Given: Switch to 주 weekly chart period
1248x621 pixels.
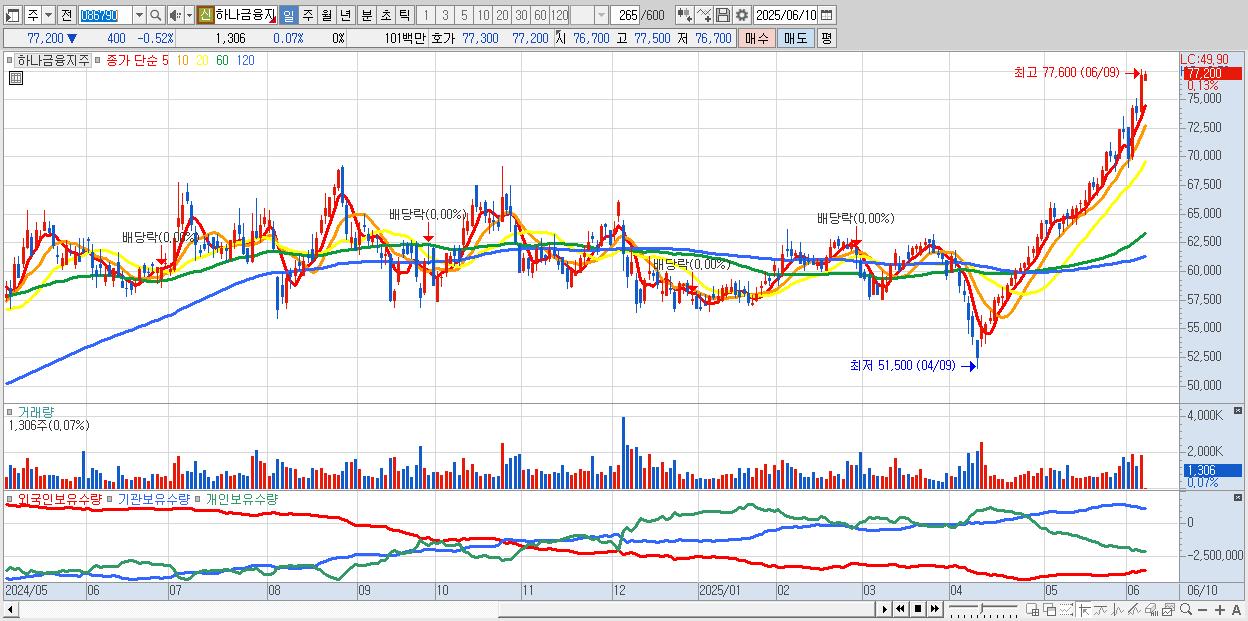Looking at the screenshot, I should coord(307,15).
